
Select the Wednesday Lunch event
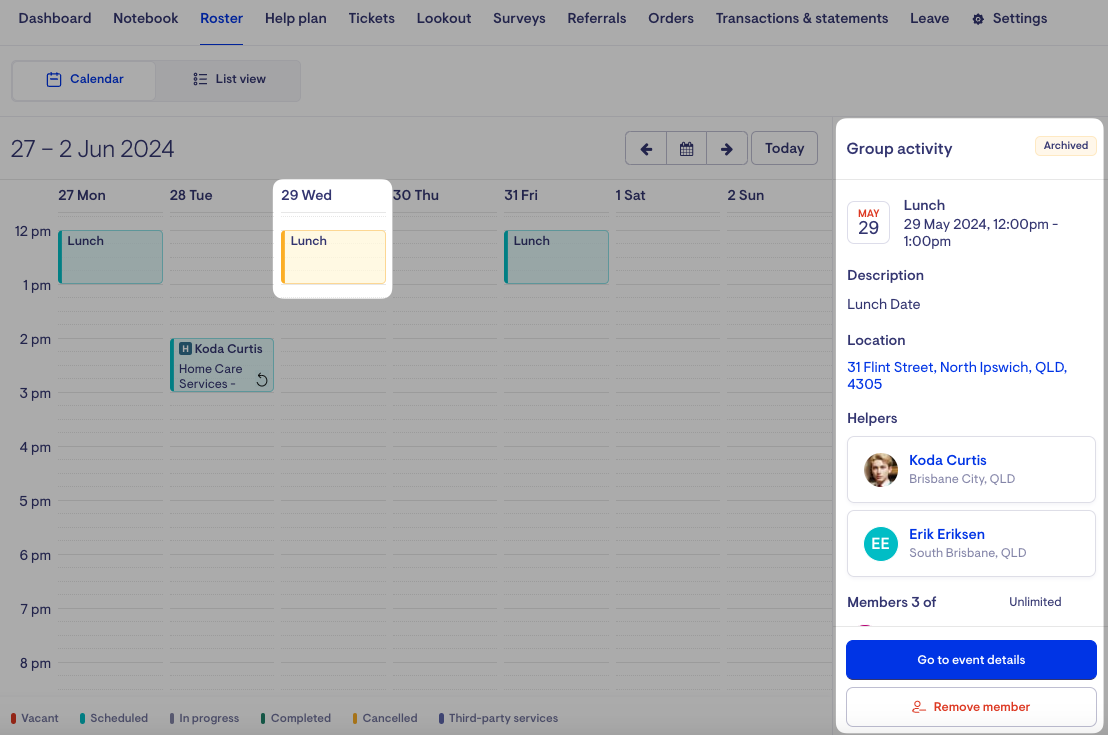click(x=333, y=257)
